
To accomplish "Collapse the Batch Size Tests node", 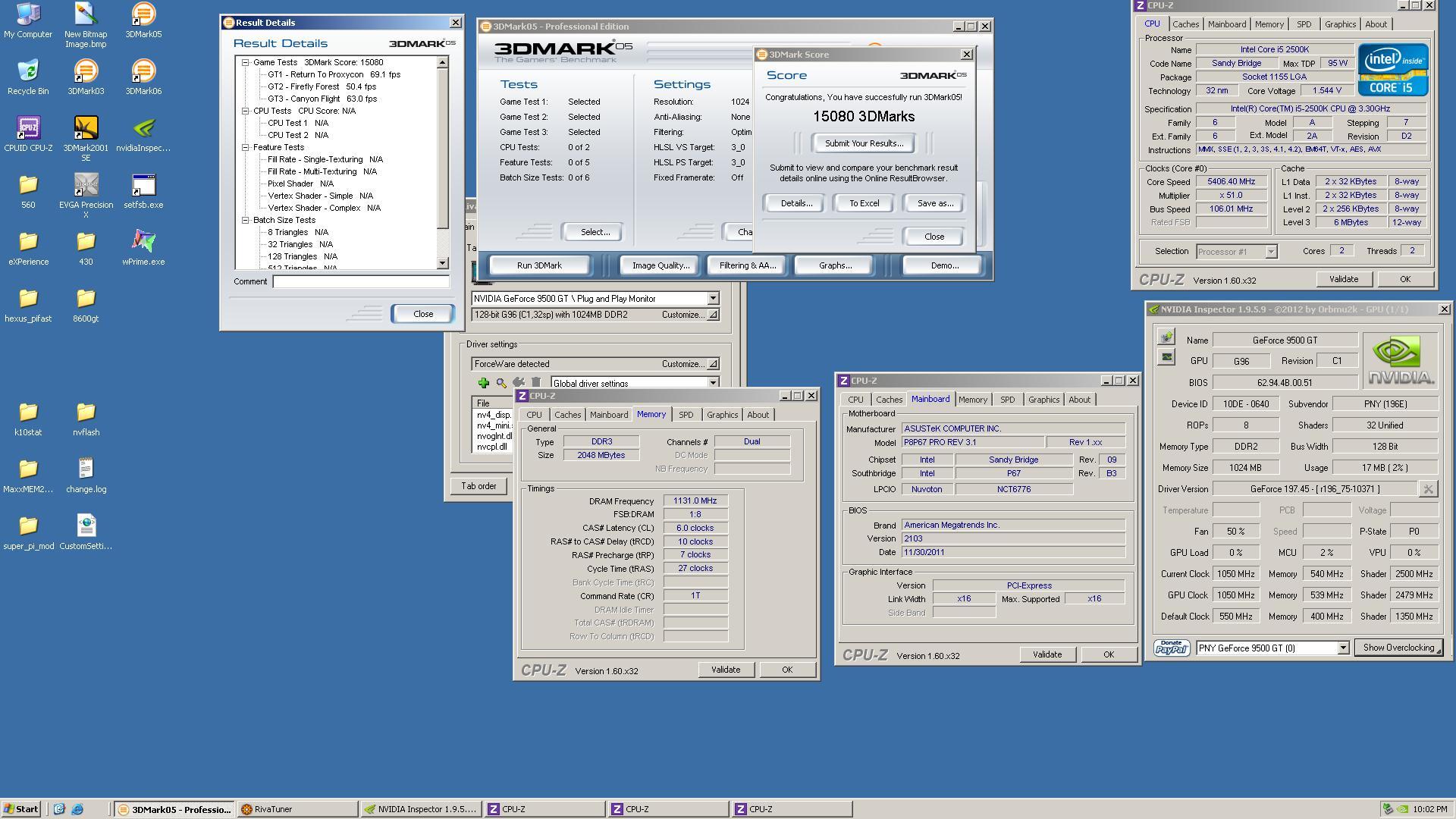I will click(x=246, y=220).
